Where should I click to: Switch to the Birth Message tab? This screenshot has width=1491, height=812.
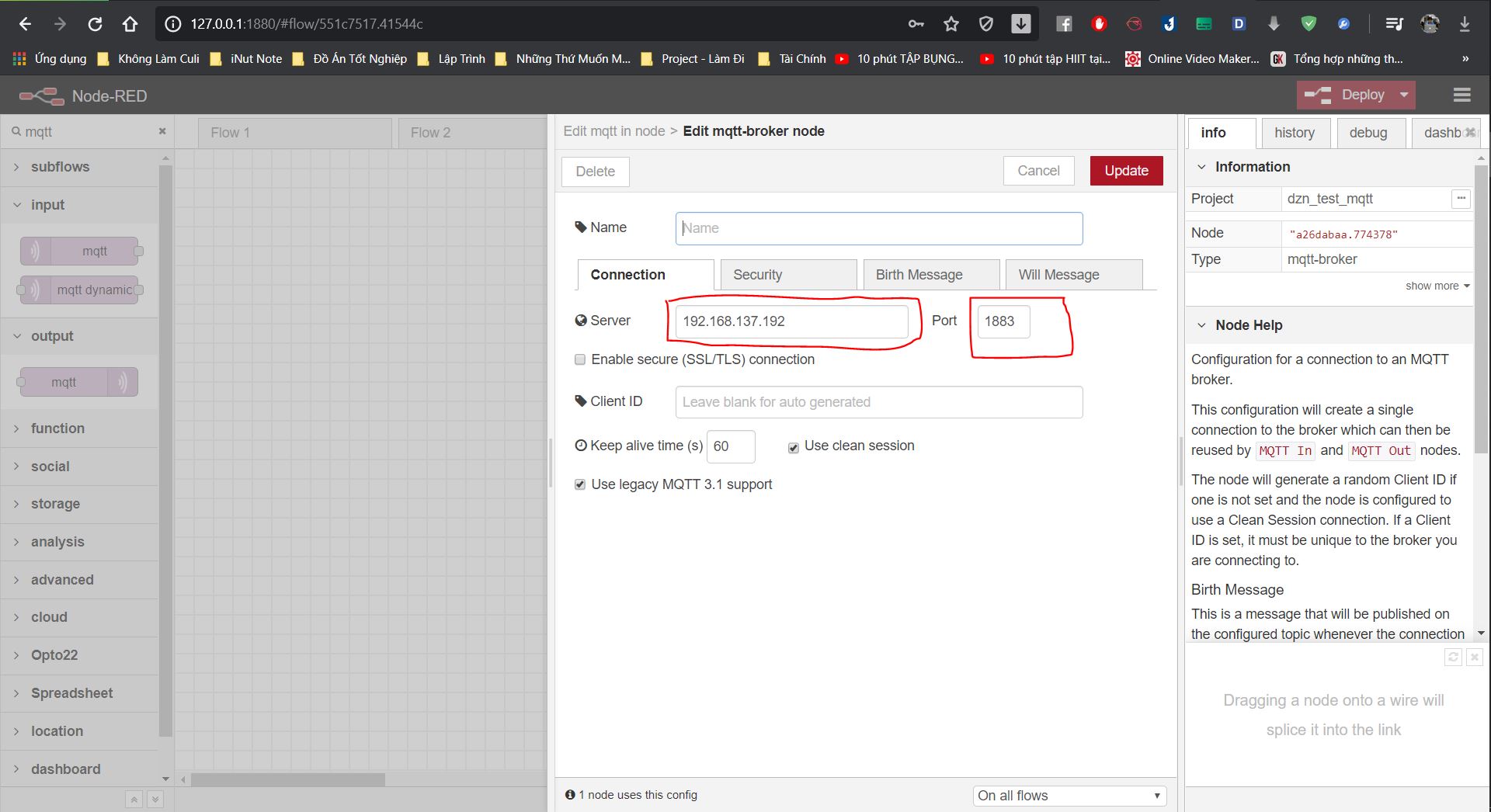click(931, 275)
